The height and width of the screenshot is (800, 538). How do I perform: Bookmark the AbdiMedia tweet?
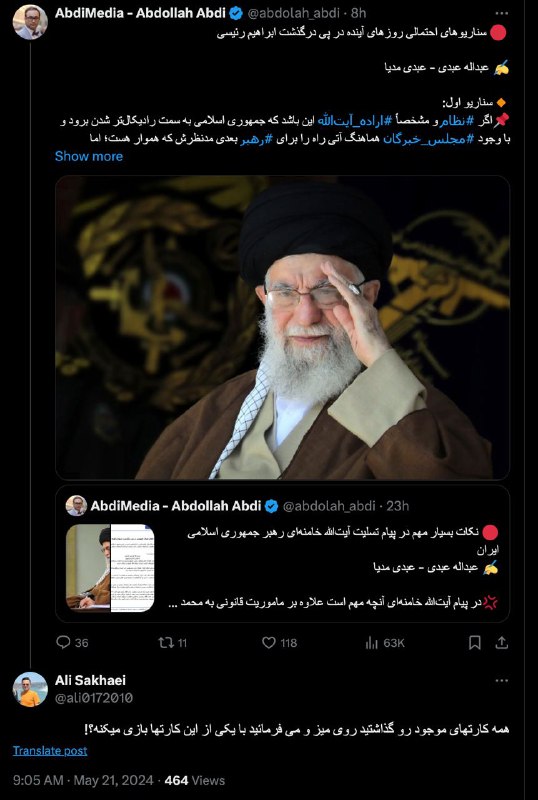(475, 643)
